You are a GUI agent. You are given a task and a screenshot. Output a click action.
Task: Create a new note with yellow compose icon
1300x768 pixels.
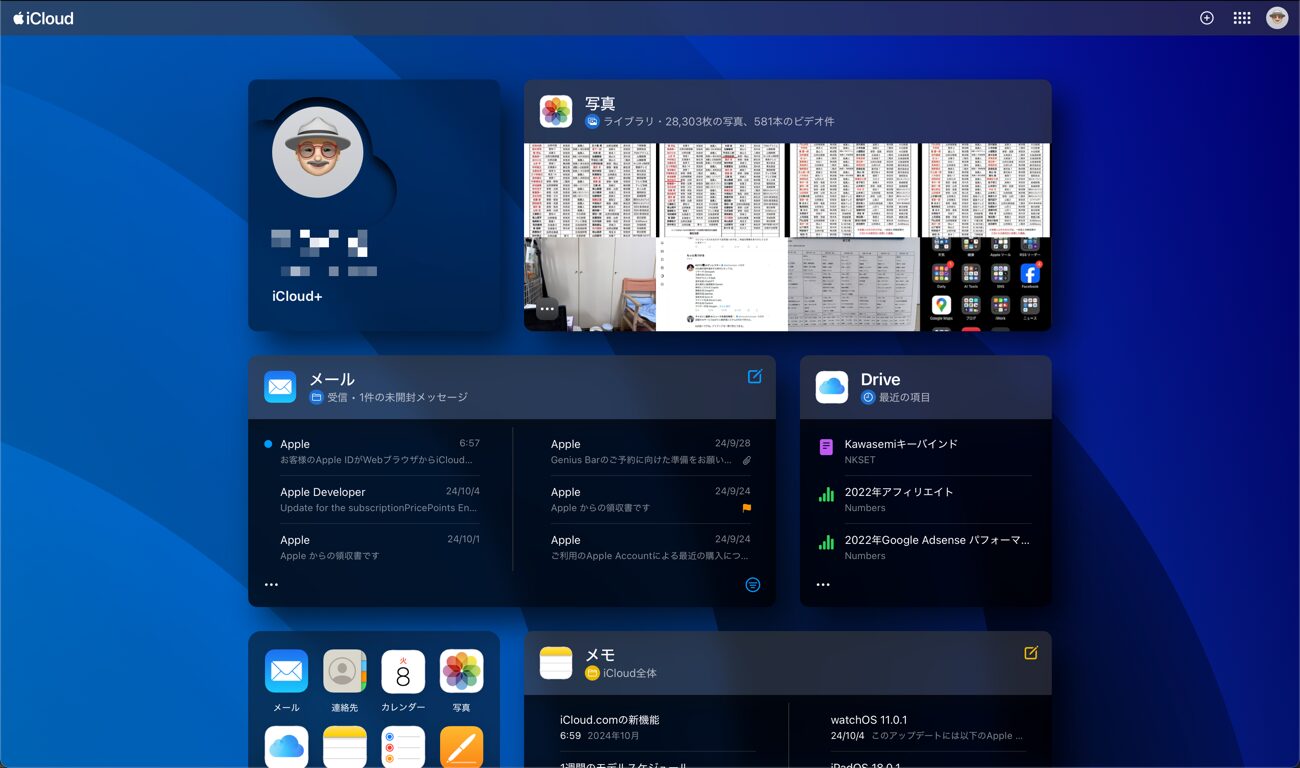[1031, 652]
